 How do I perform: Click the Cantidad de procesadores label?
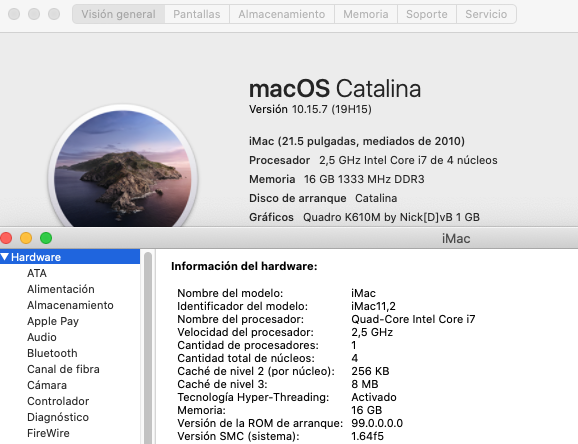tap(248, 345)
